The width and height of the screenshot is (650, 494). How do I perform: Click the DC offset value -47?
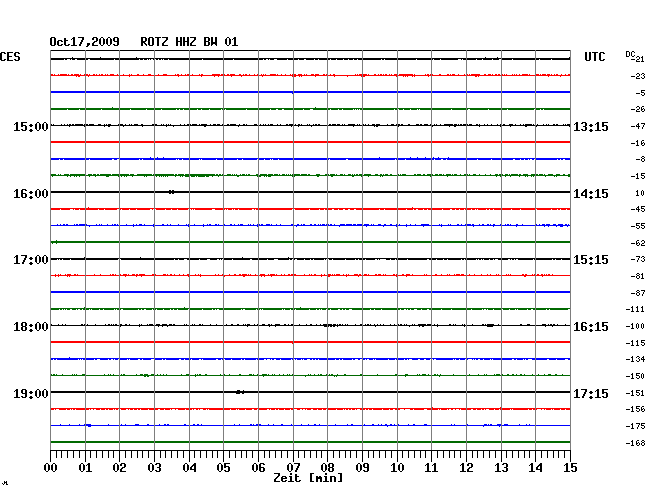point(638,126)
